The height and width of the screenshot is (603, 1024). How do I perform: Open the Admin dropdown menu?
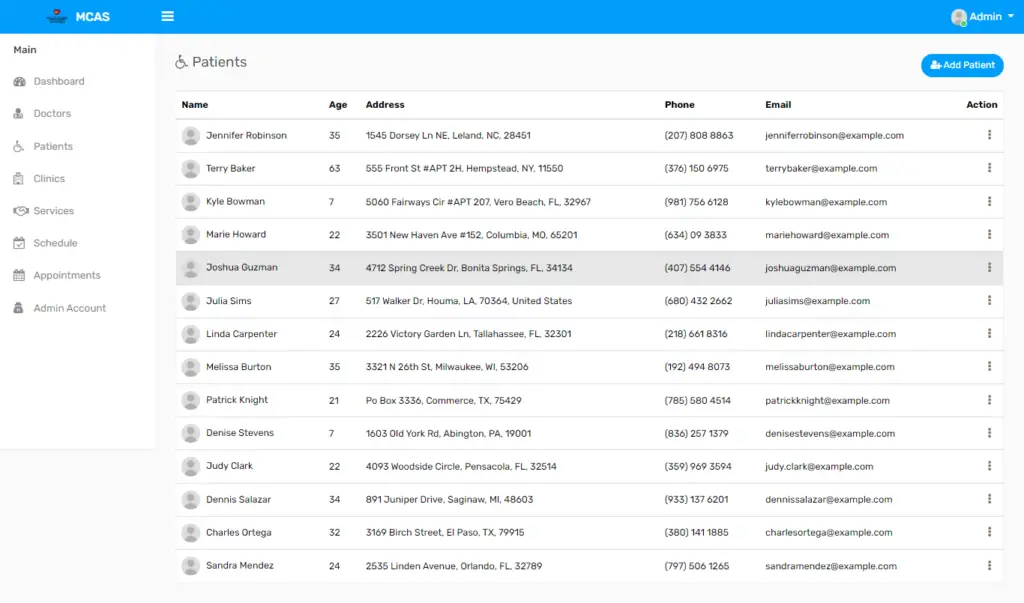click(984, 16)
